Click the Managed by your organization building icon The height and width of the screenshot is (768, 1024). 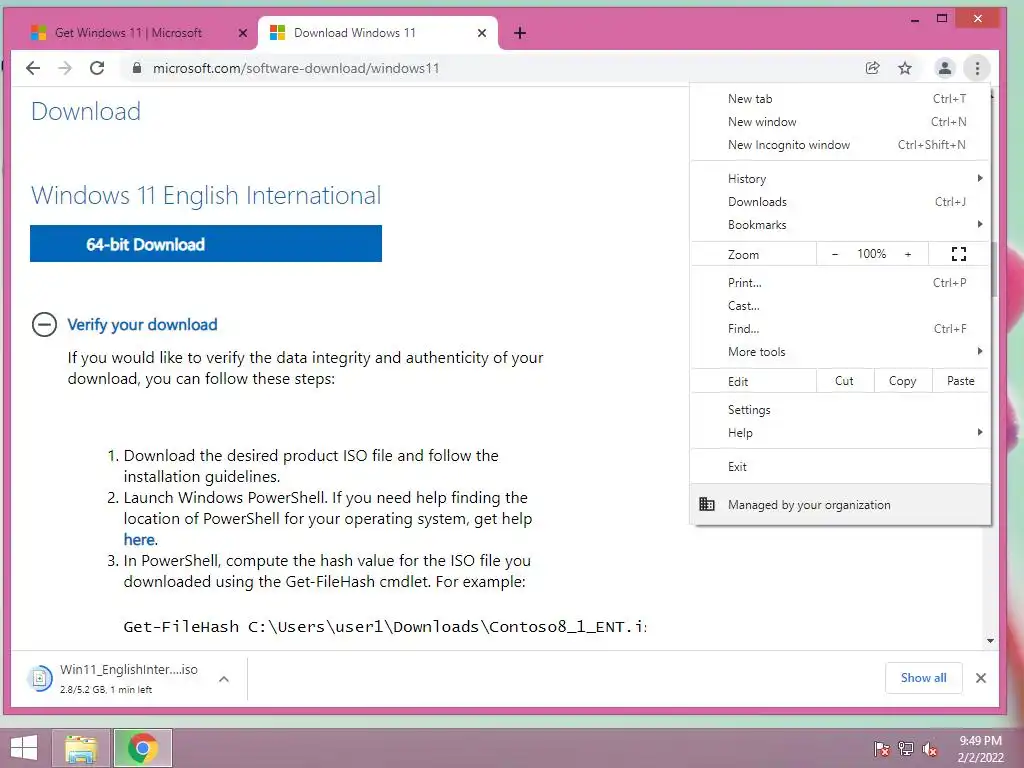point(707,504)
